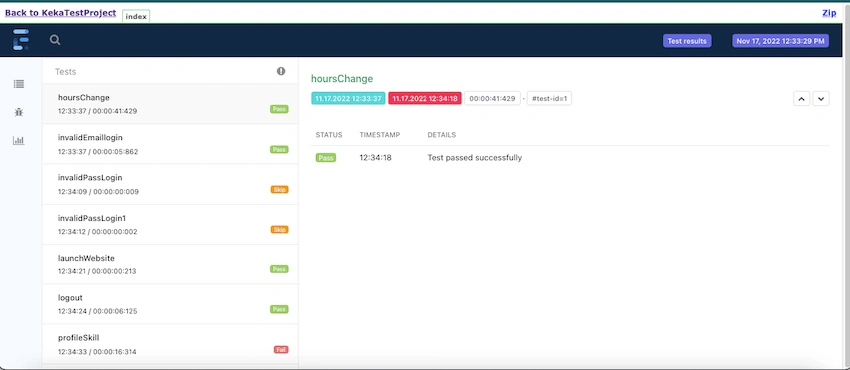This screenshot has height=370, width=850.
Task: Click the Extent report logo icon
Action: 21,40
